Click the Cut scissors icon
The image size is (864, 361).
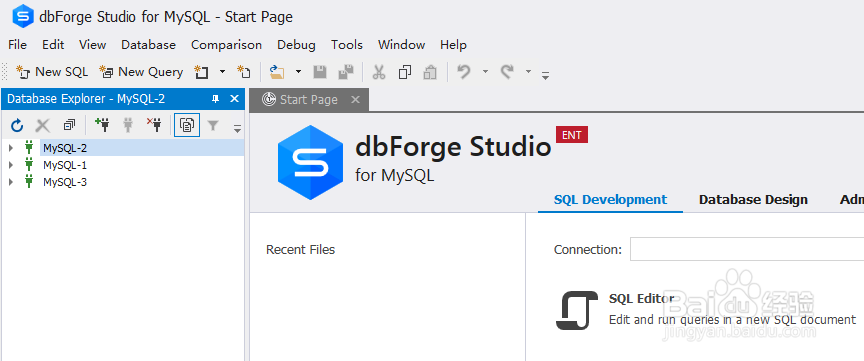point(379,72)
